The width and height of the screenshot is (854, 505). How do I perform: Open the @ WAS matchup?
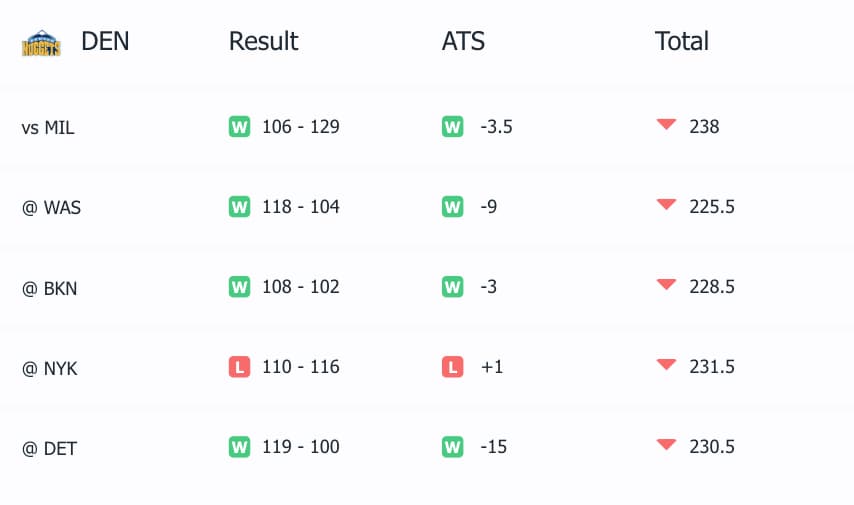50,208
